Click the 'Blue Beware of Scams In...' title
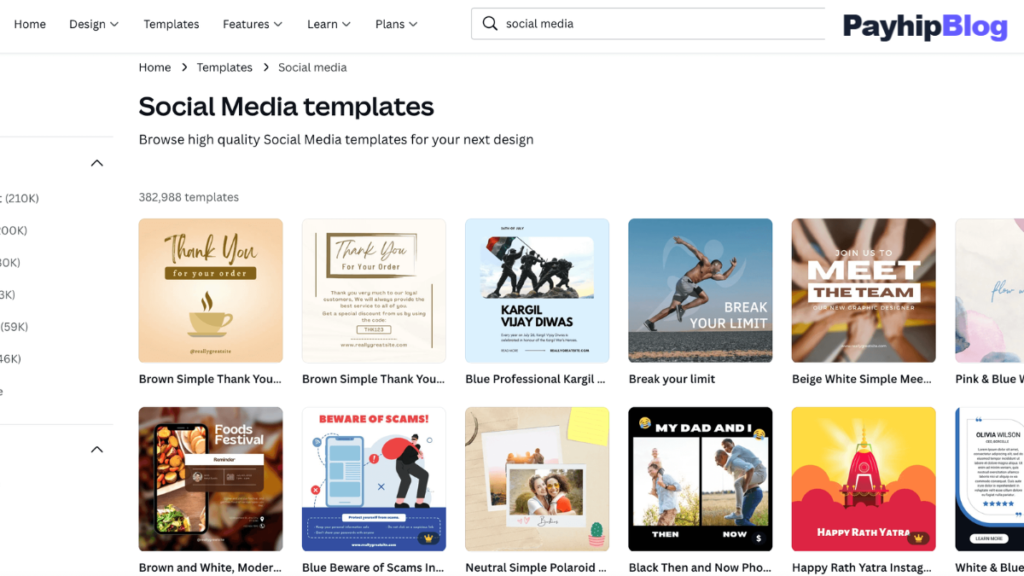Image resolution: width=1024 pixels, height=576 pixels. [x=372, y=568]
